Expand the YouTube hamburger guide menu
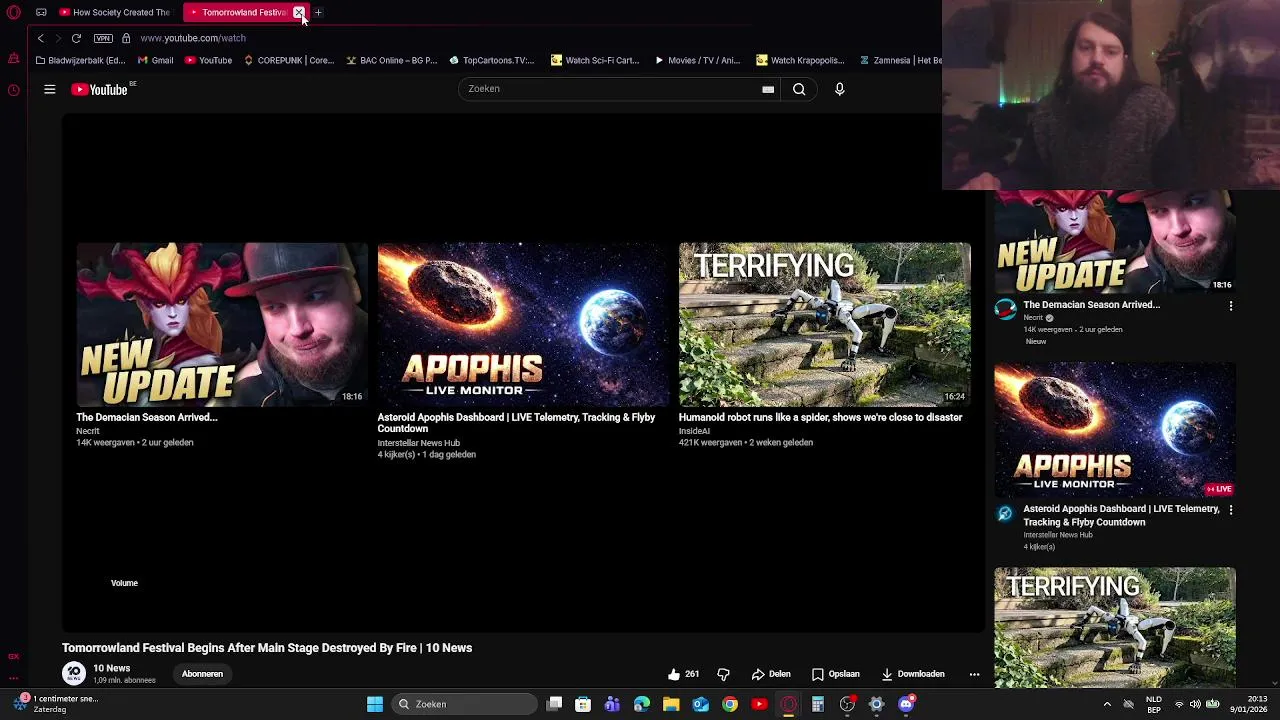This screenshot has width=1280, height=720. tap(49, 89)
